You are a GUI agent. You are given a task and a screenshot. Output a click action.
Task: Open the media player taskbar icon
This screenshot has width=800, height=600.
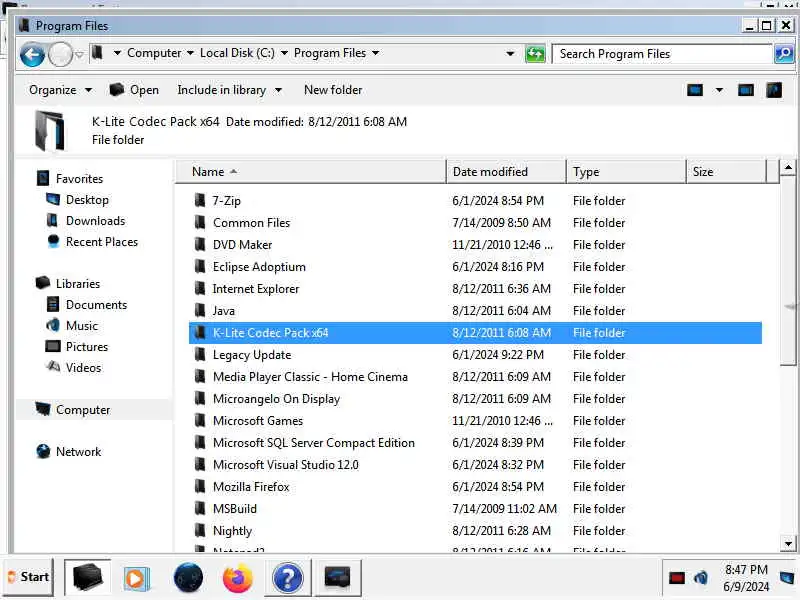136,578
